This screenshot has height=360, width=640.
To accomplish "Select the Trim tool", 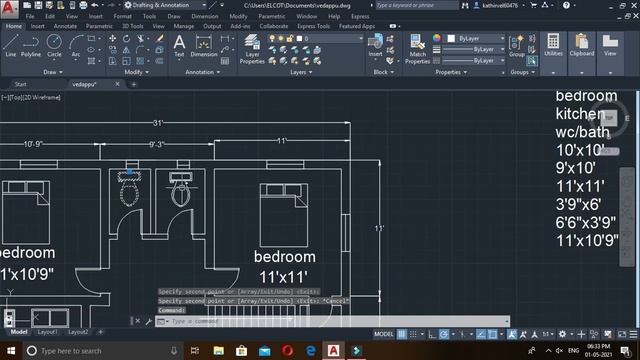I will click(x=140, y=38).
